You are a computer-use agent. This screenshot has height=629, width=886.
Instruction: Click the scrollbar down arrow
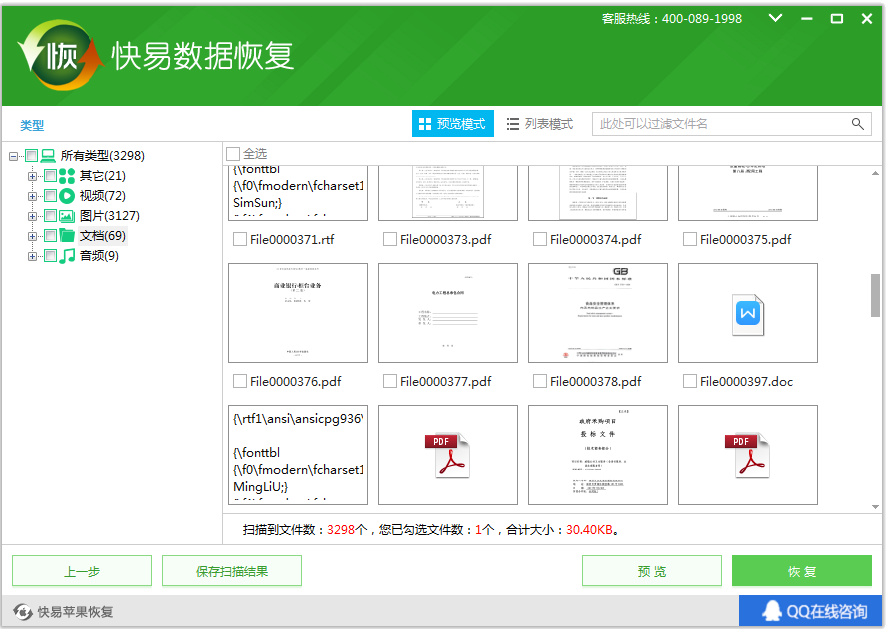pos(875,507)
